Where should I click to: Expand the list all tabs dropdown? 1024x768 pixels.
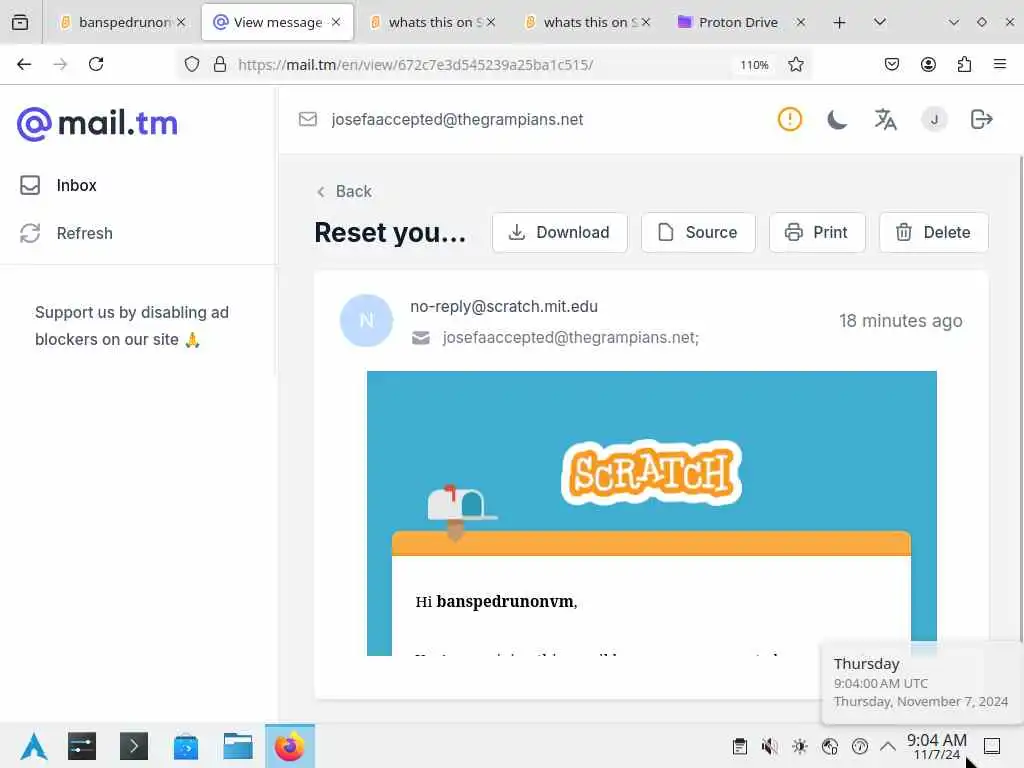880,22
